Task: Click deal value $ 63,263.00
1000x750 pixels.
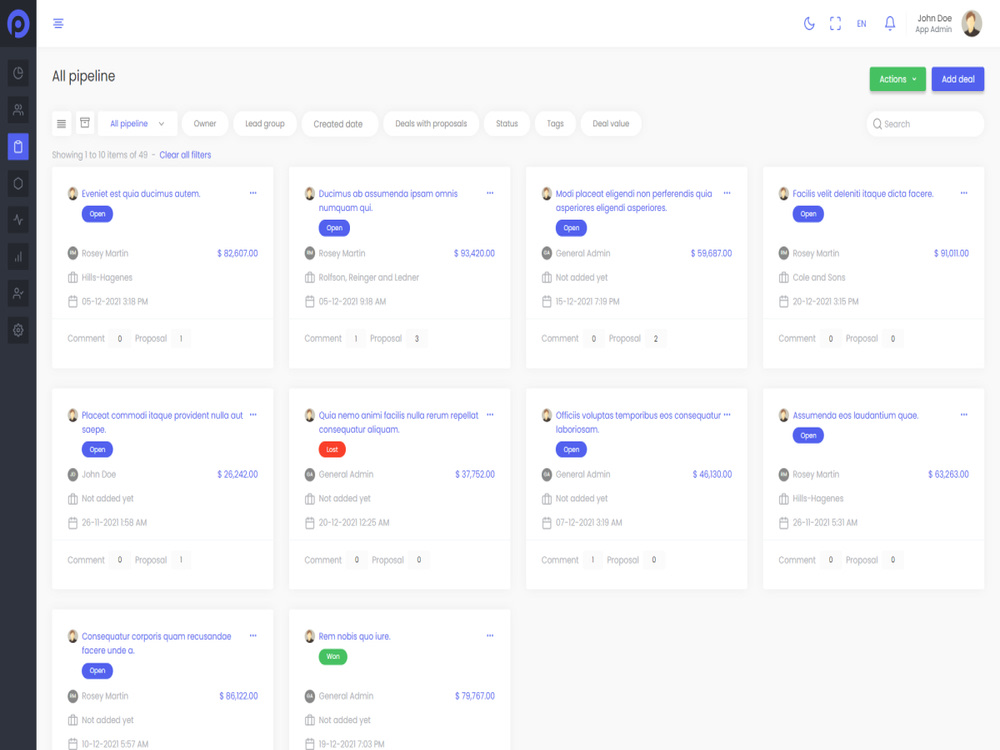Action: click(x=948, y=474)
